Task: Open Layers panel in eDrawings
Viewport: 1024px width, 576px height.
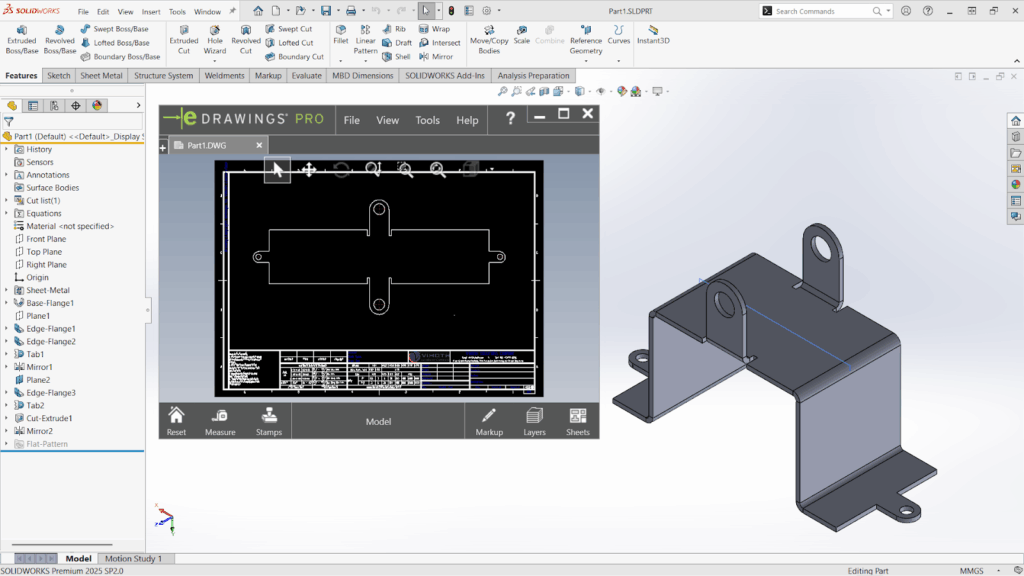Action: (534, 421)
